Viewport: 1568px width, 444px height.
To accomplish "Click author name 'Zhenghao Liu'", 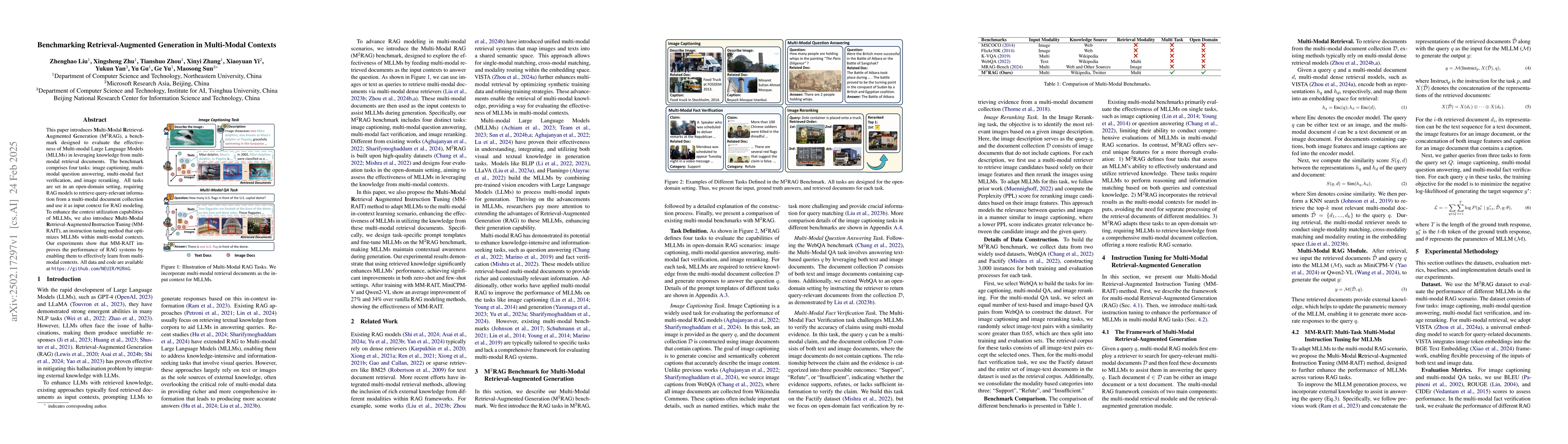I will 69,61.
